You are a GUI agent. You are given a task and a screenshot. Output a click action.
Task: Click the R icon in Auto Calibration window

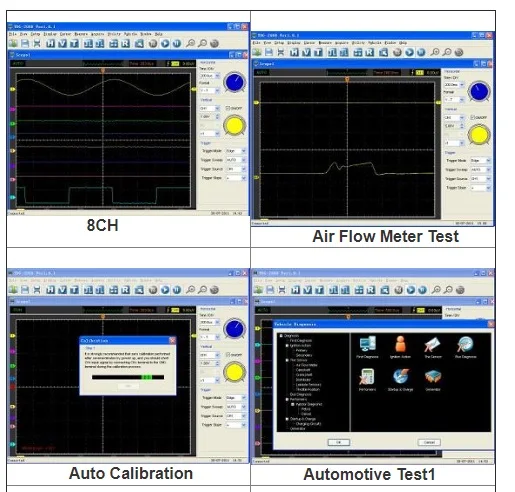(125, 290)
